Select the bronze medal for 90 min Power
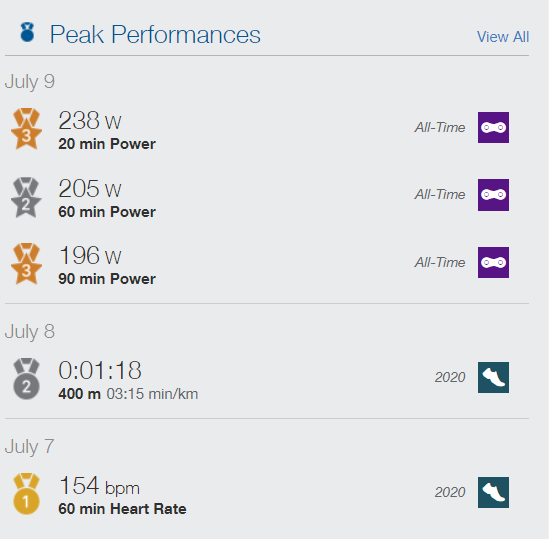 [27, 264]
